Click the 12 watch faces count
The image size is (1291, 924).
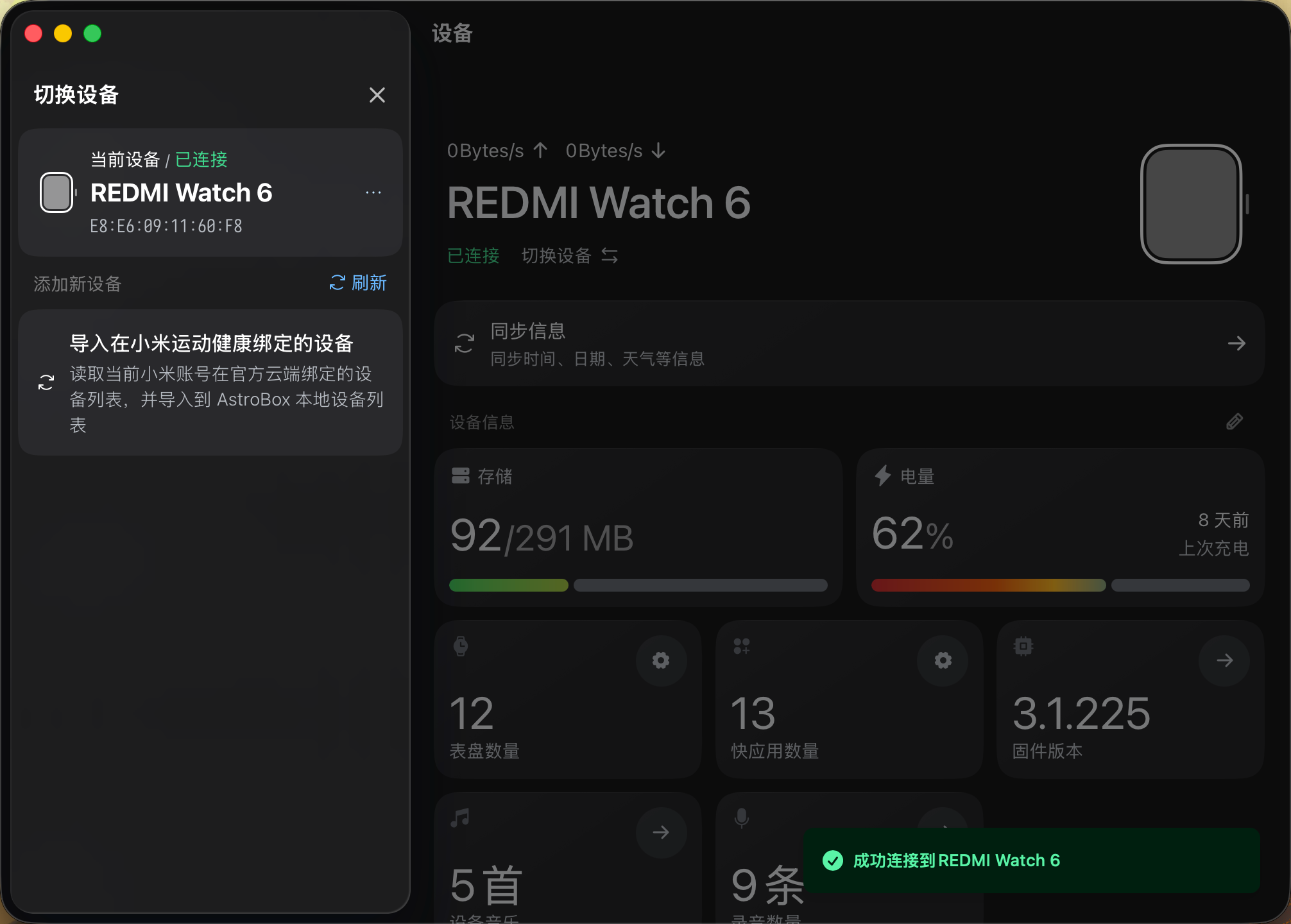(472, 714)
